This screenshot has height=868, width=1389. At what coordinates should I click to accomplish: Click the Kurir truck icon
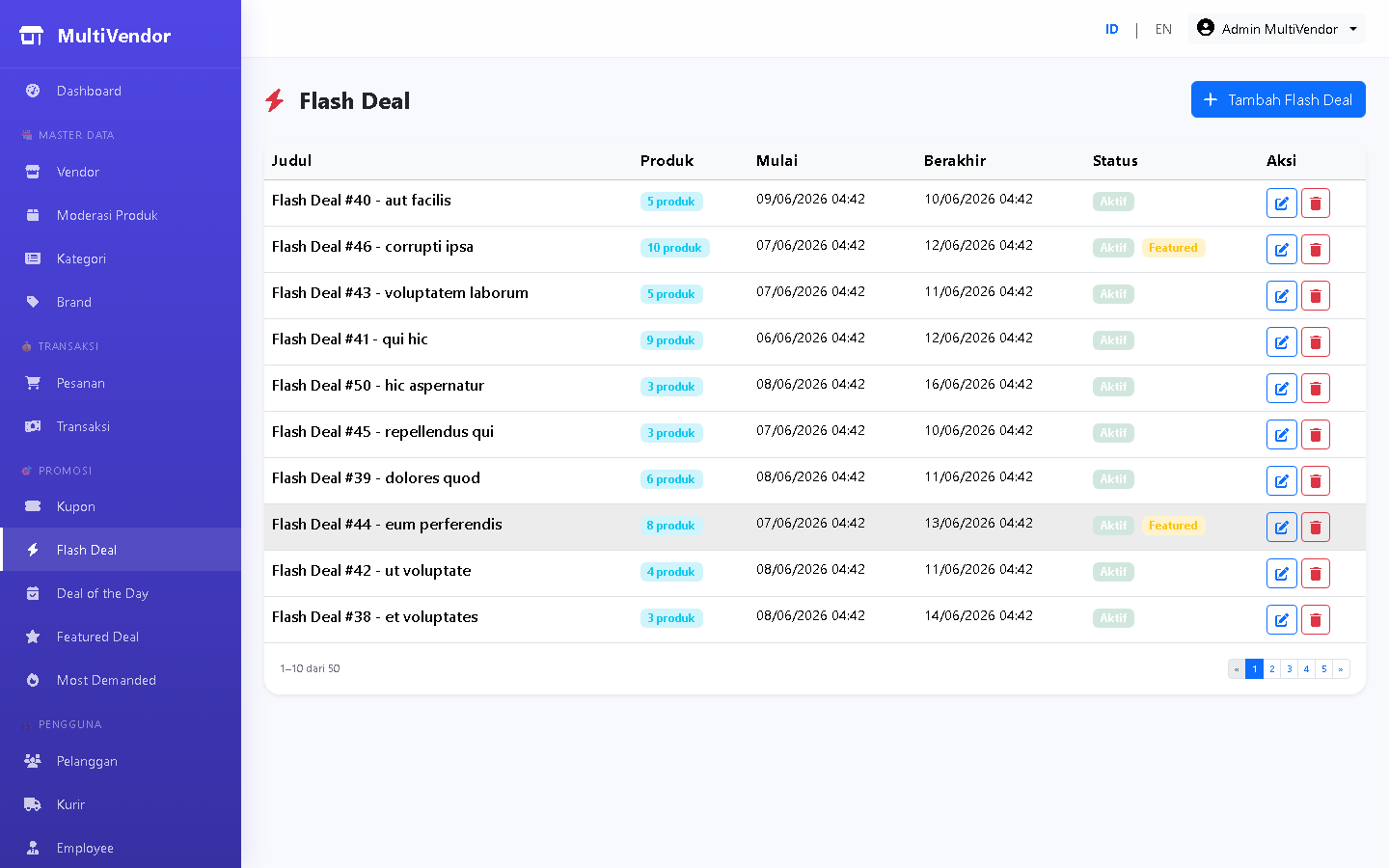(x=33, y=804)
